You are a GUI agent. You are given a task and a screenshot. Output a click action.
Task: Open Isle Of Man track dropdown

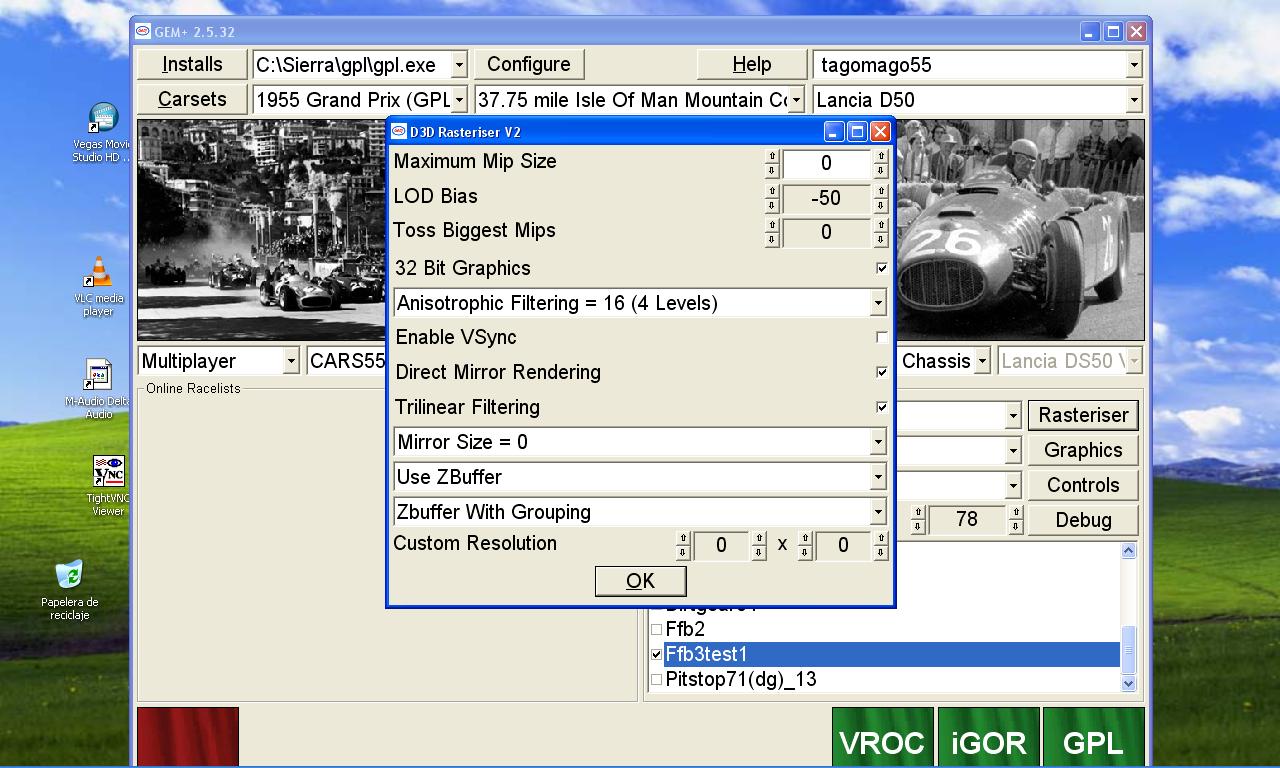[796, 100]
